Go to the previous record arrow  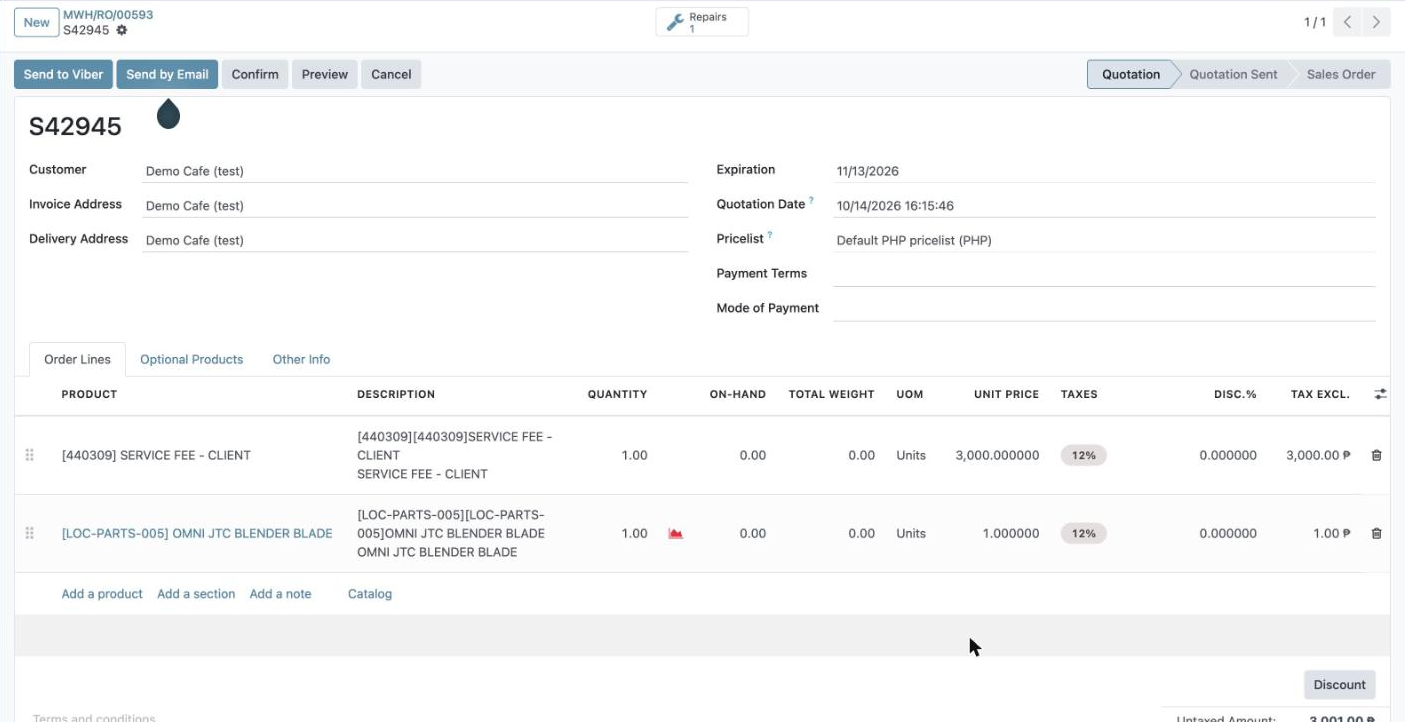1348,22
